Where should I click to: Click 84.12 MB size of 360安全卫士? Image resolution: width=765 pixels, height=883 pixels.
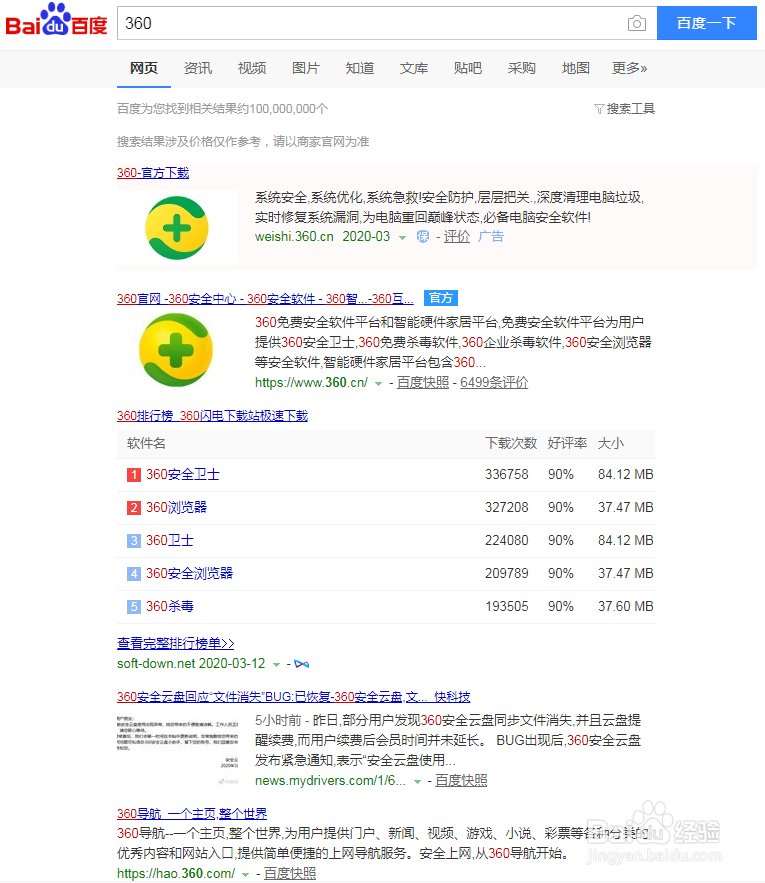click(626, 475)
